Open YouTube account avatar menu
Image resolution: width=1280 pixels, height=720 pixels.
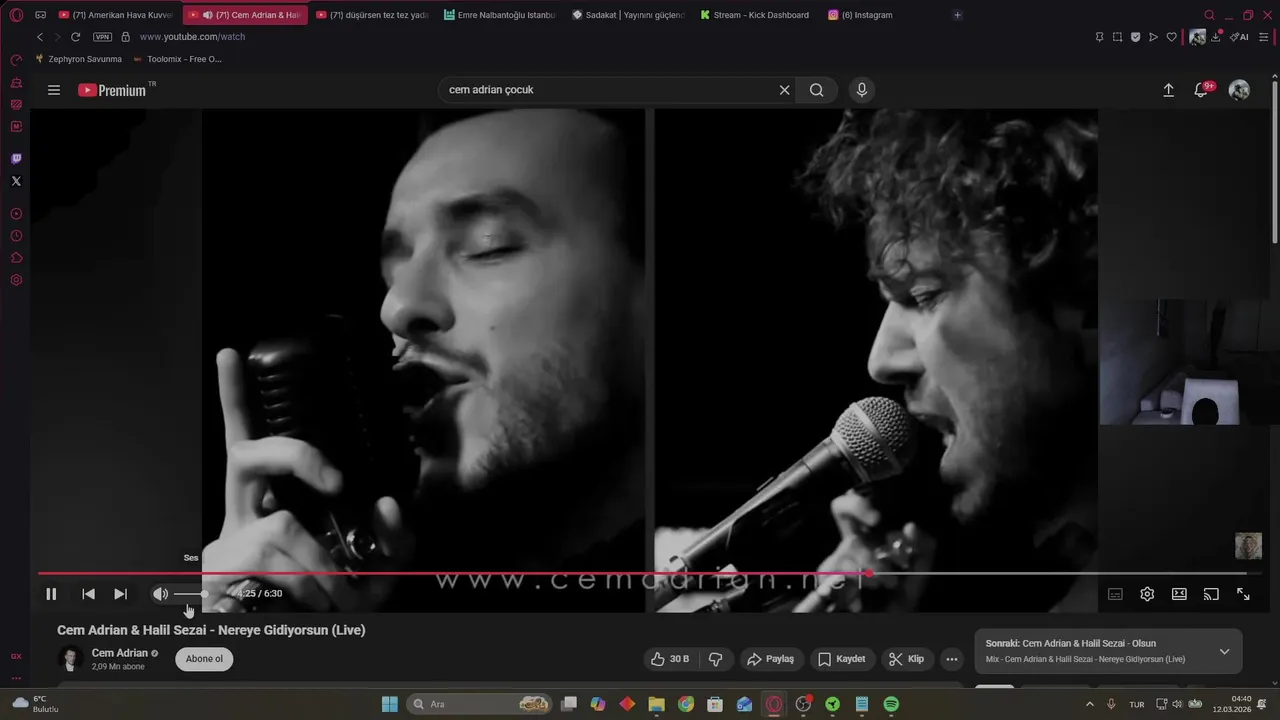click(1239, 90)
